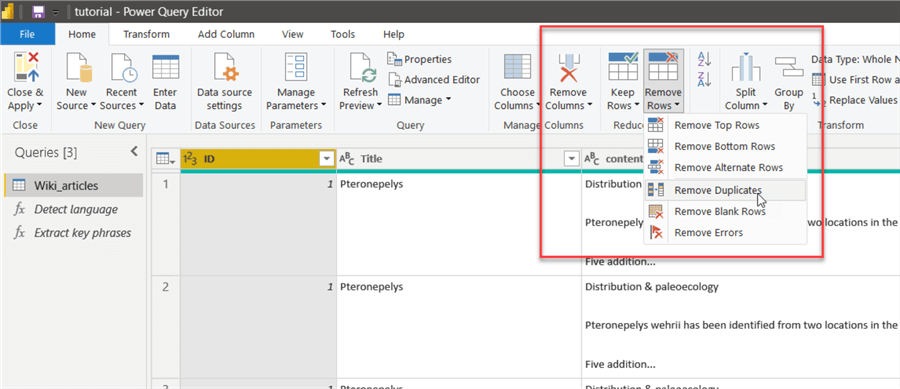Switch to the Add Column tab
The height and width of the screenshot is (389, 900).
tap(226, 34)
